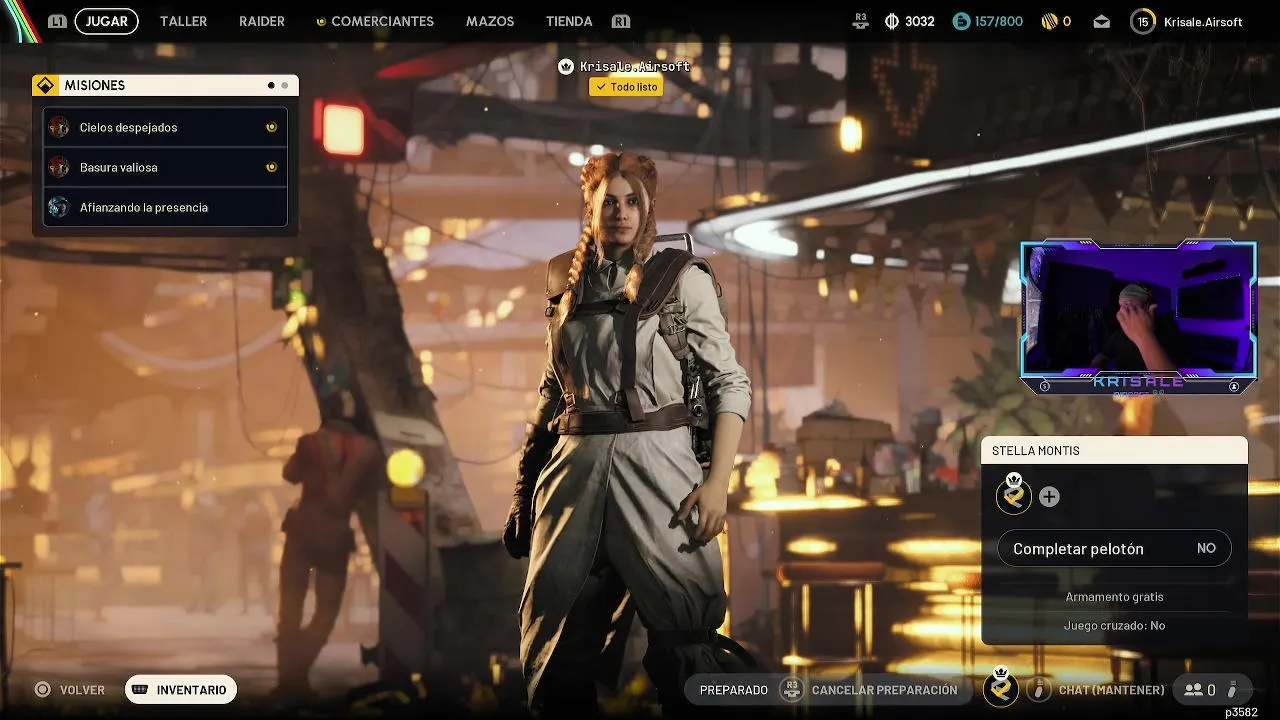Click the crown icon above the character

pyautogui.click(x=566, y=67)
